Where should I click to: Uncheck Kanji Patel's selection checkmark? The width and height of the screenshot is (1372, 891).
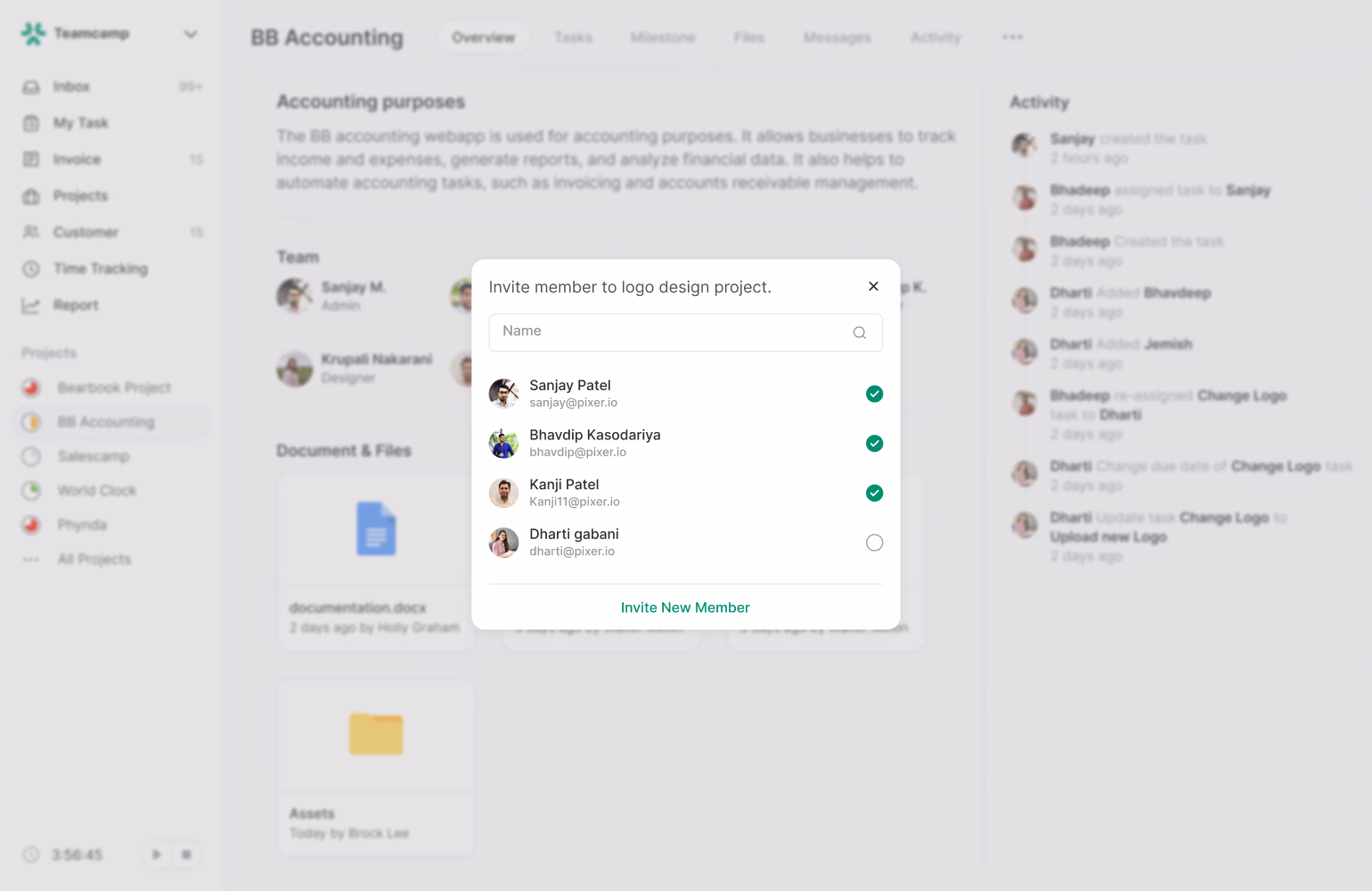[x=875, y=493]
